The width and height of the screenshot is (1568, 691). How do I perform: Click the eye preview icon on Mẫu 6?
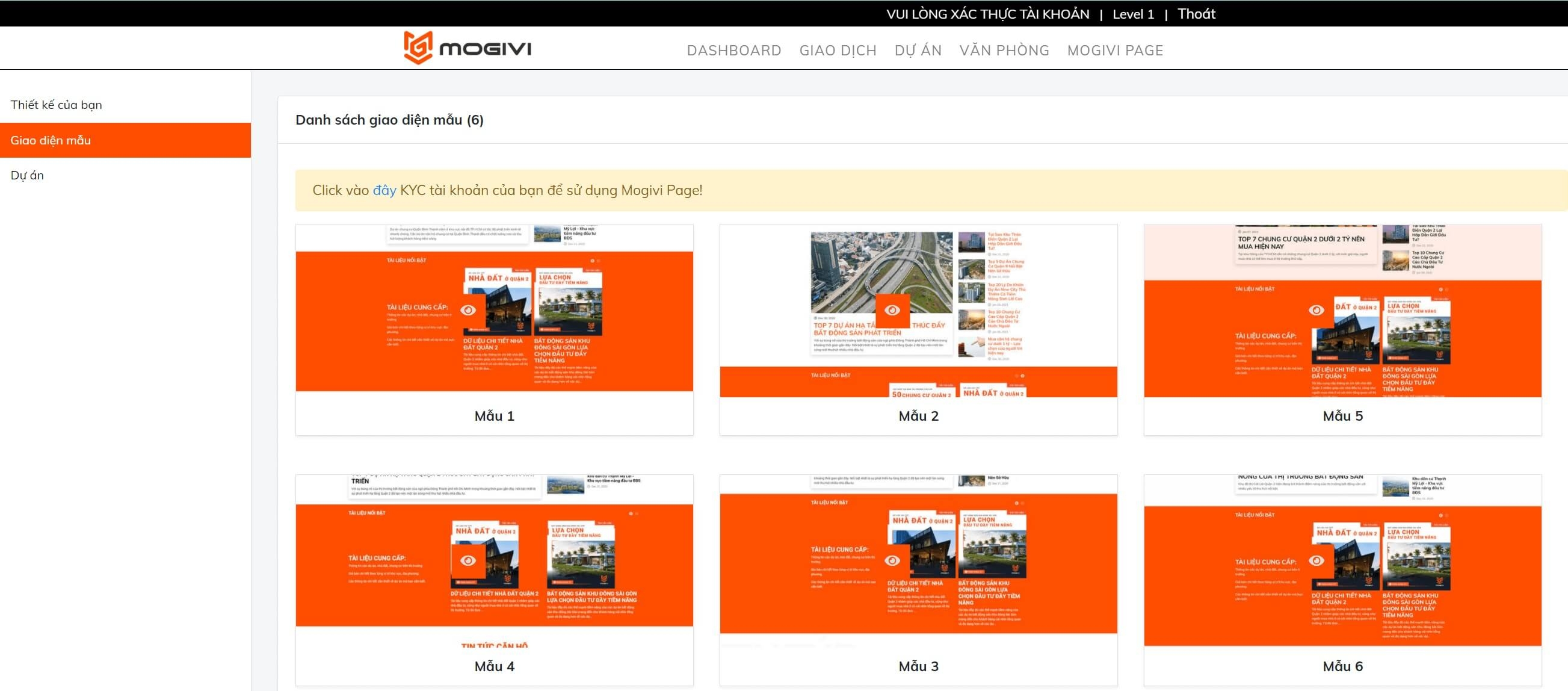tap(1316, 561)
